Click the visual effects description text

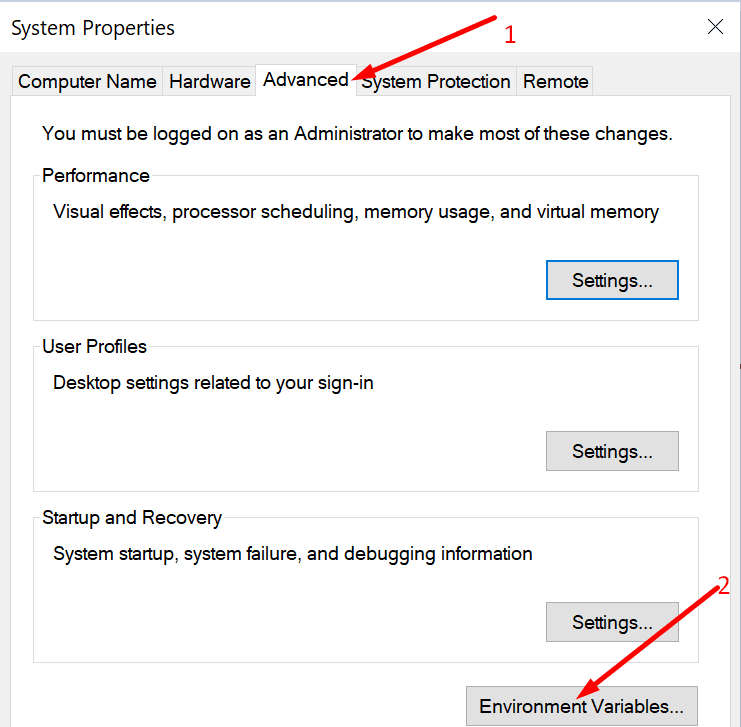355,212
